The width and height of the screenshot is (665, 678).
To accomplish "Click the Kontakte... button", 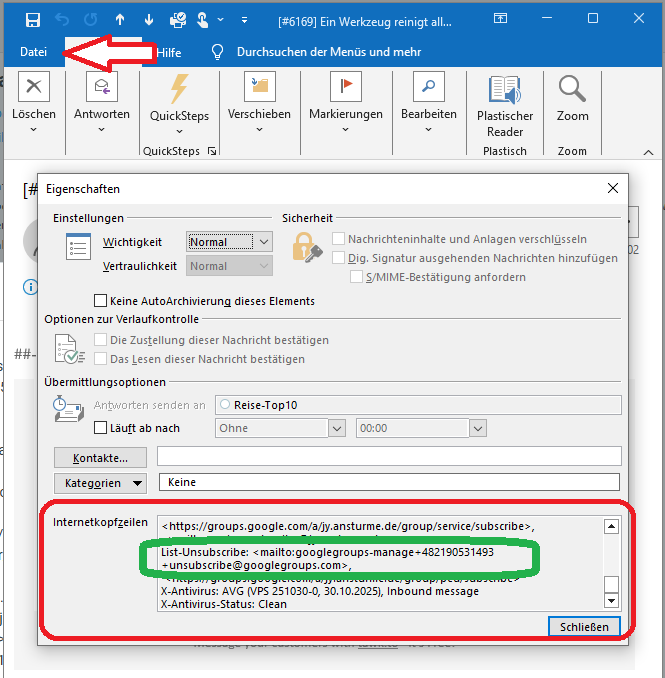I will pyautogui.click(x=100, y=457).
